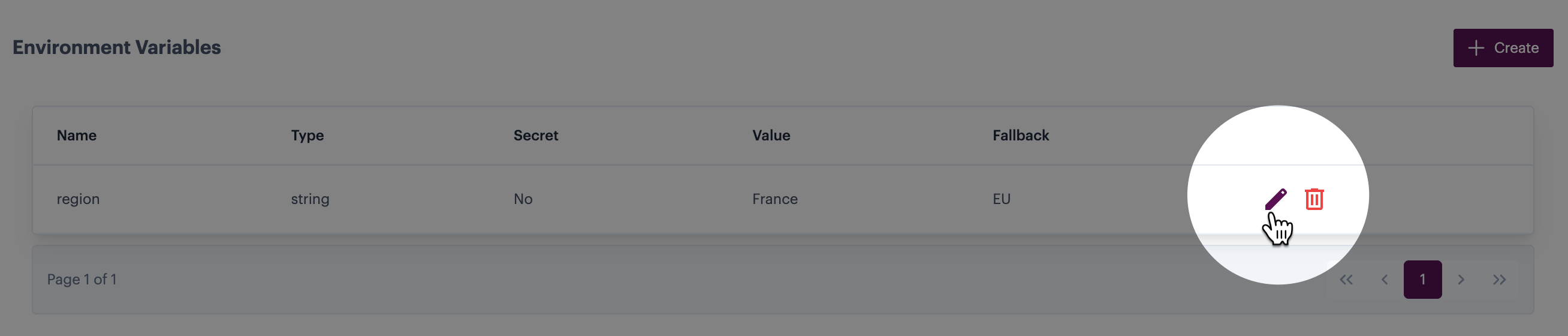Click the Value column header
Image resolution: width=1568 pixels, height=336 pixels.
pyautogui.click(x=771, y=136)
